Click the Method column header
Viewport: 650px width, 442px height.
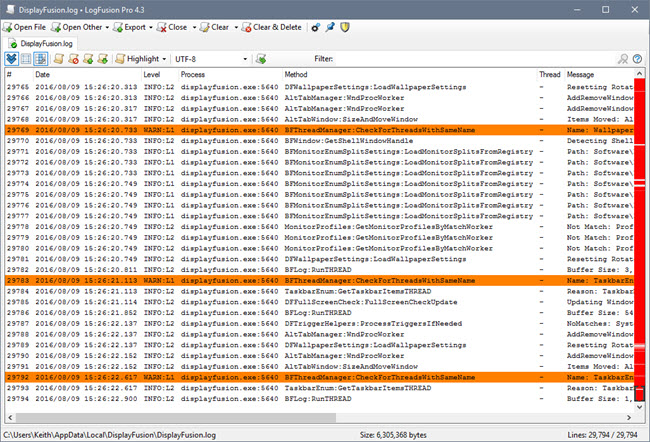pos(410,75)
